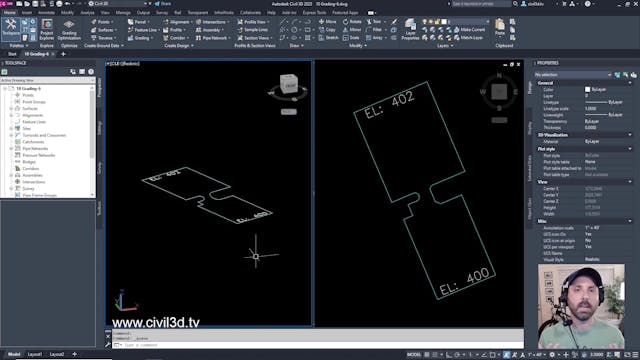This screenshot has height=360, width=640.
Task: Toggle the highlighted annotation status bar button
Action: point(507,355)
